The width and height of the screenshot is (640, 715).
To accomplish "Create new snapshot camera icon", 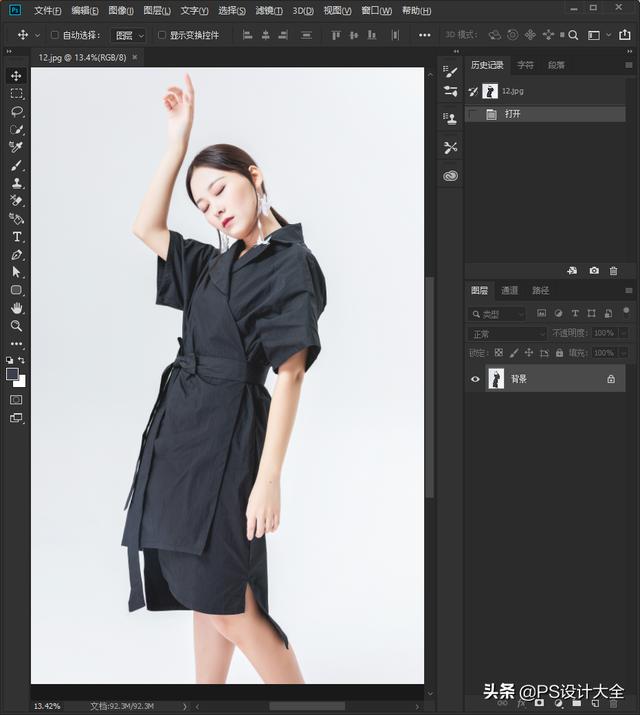I will pyautogui.click(x=594, y=270).
